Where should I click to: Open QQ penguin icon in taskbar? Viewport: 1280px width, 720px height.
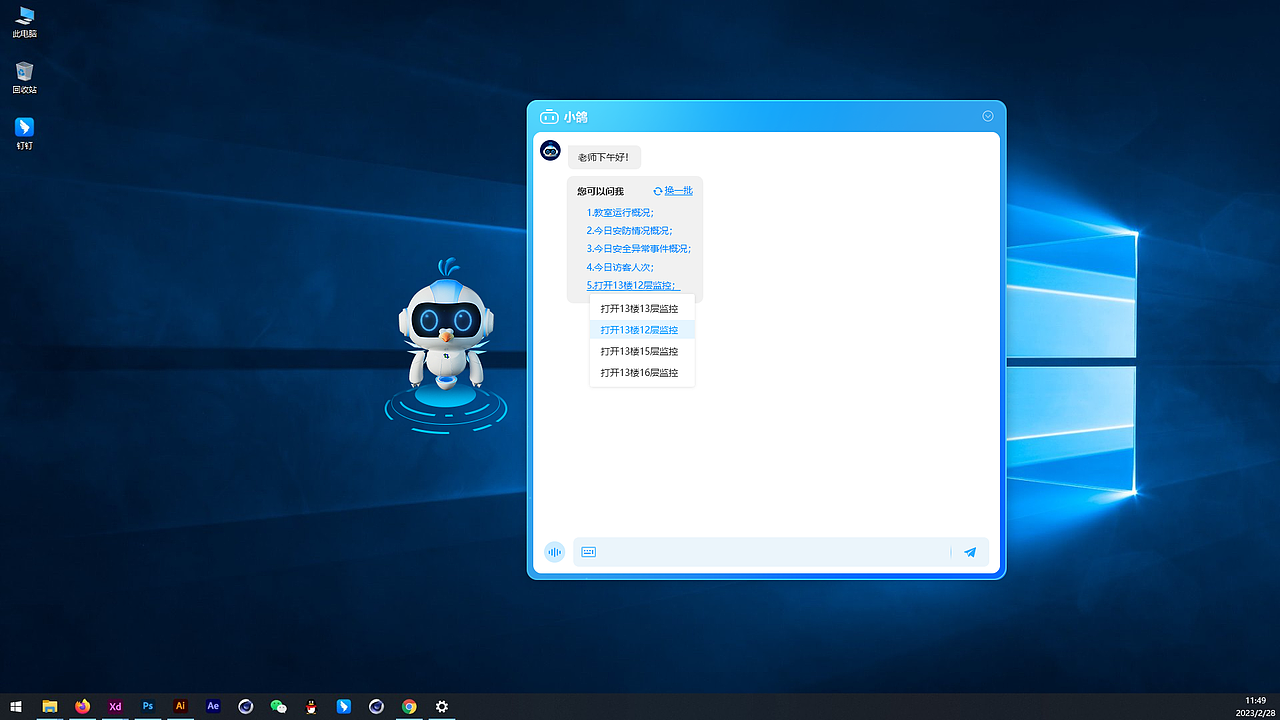coord(311,706)
